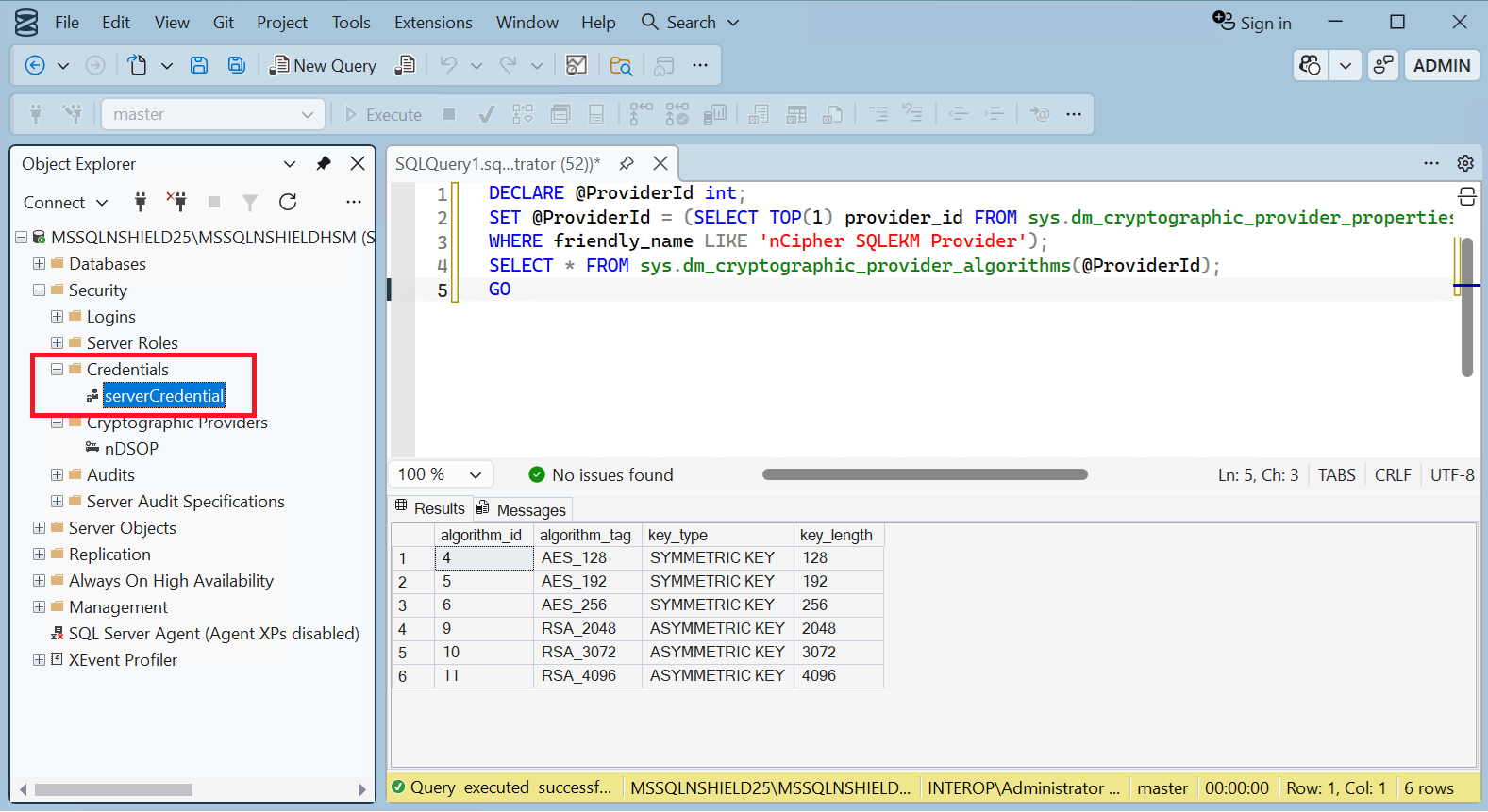The image size is (1488, 812).
Task: Open the Search box in title bar
Action: click(x=690, y=22)
